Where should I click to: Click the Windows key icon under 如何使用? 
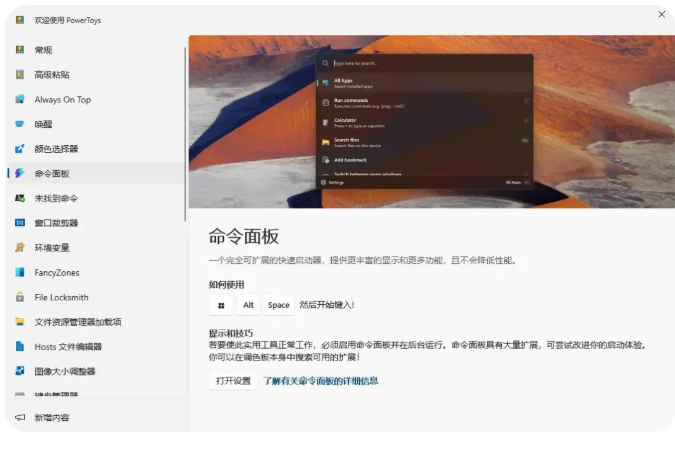[x=221, y=305]
